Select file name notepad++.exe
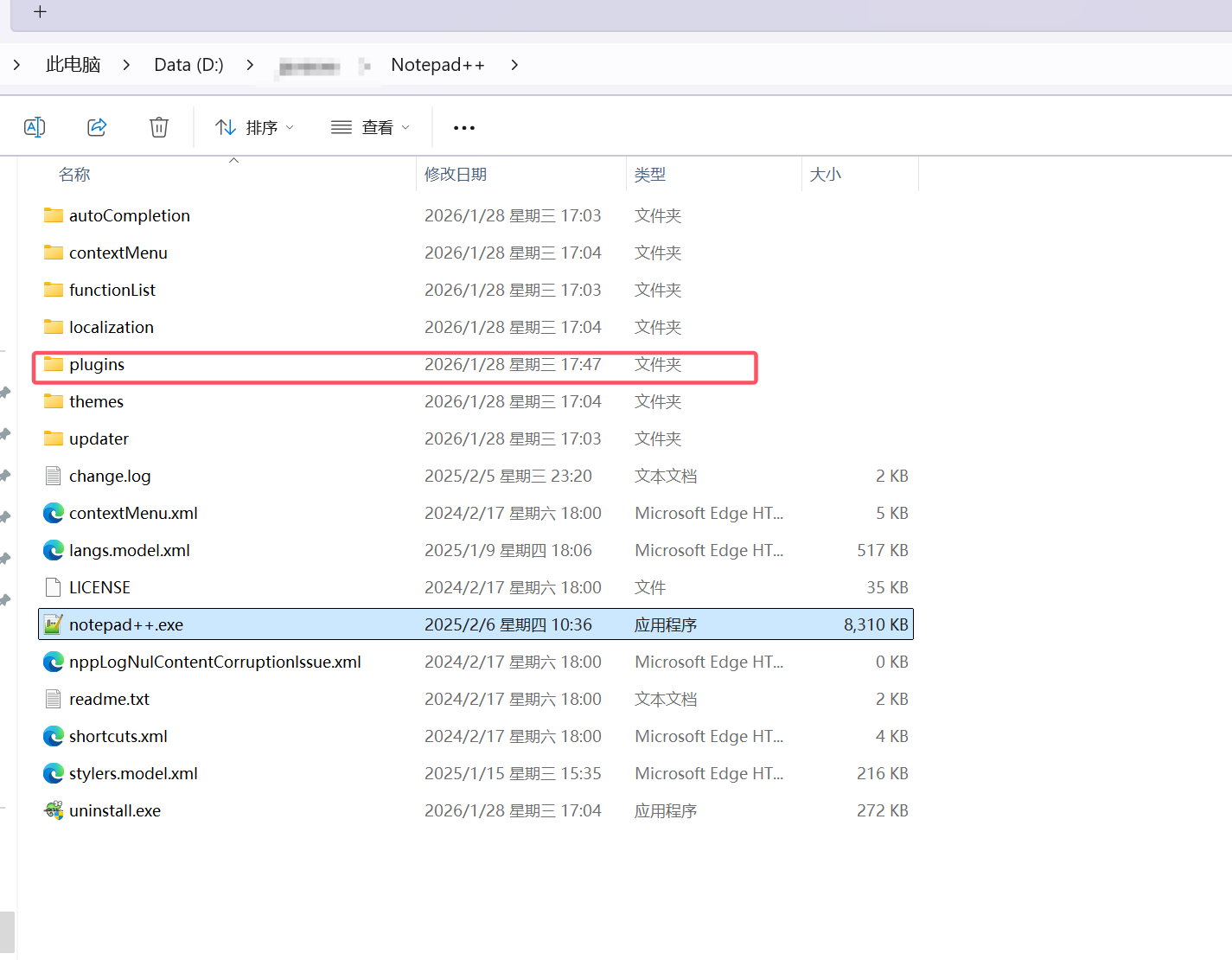 pos(126,624)
